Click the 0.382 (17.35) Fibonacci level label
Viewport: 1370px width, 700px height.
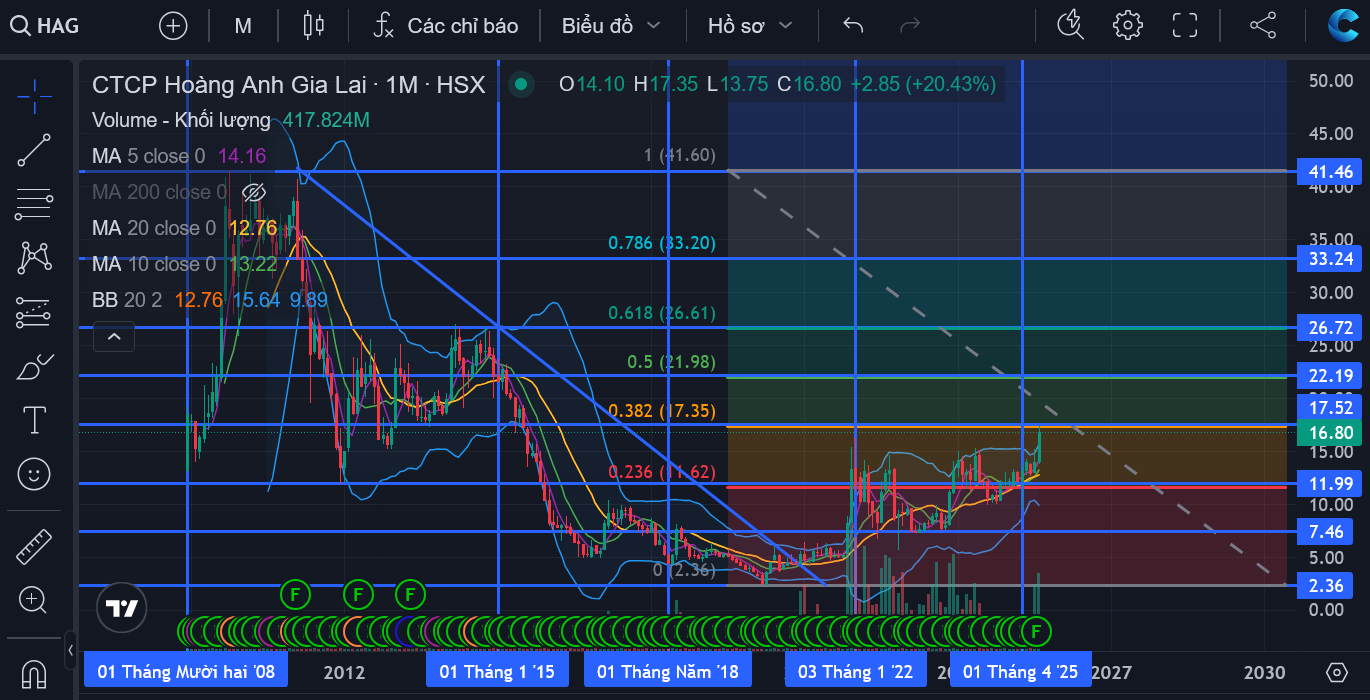(x=662, y=411)
